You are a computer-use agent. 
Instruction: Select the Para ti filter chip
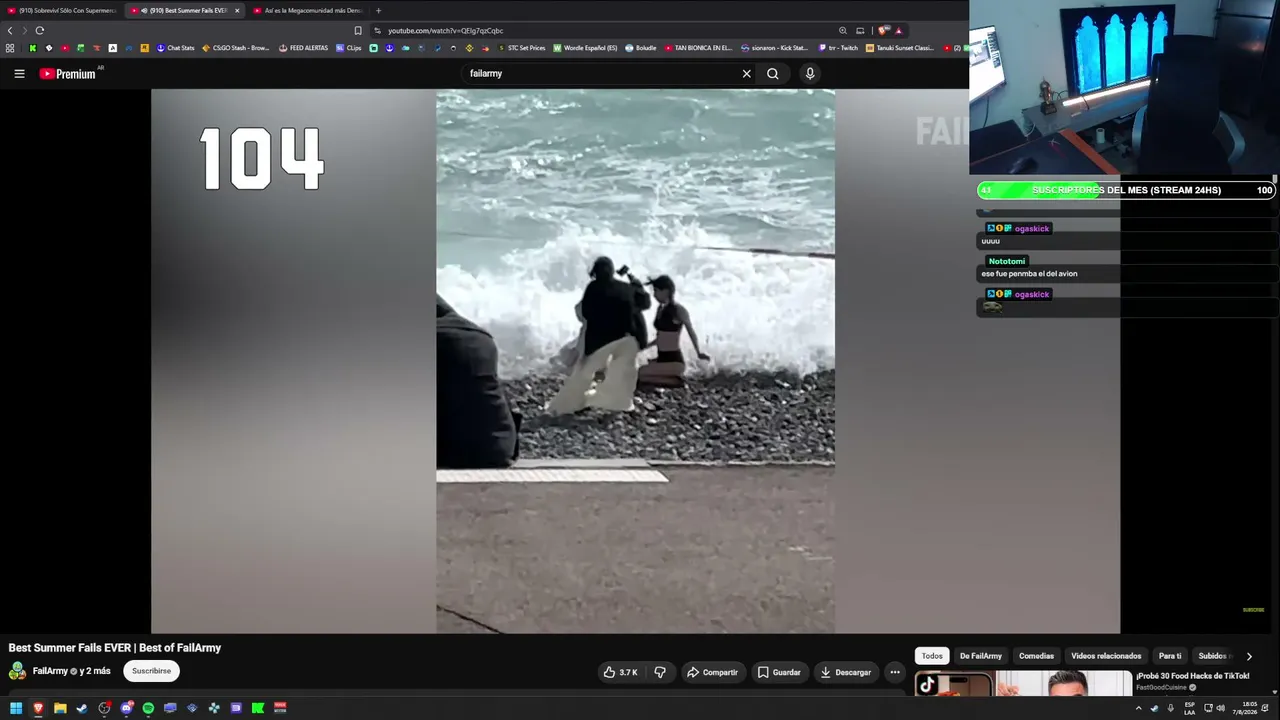1170,656
